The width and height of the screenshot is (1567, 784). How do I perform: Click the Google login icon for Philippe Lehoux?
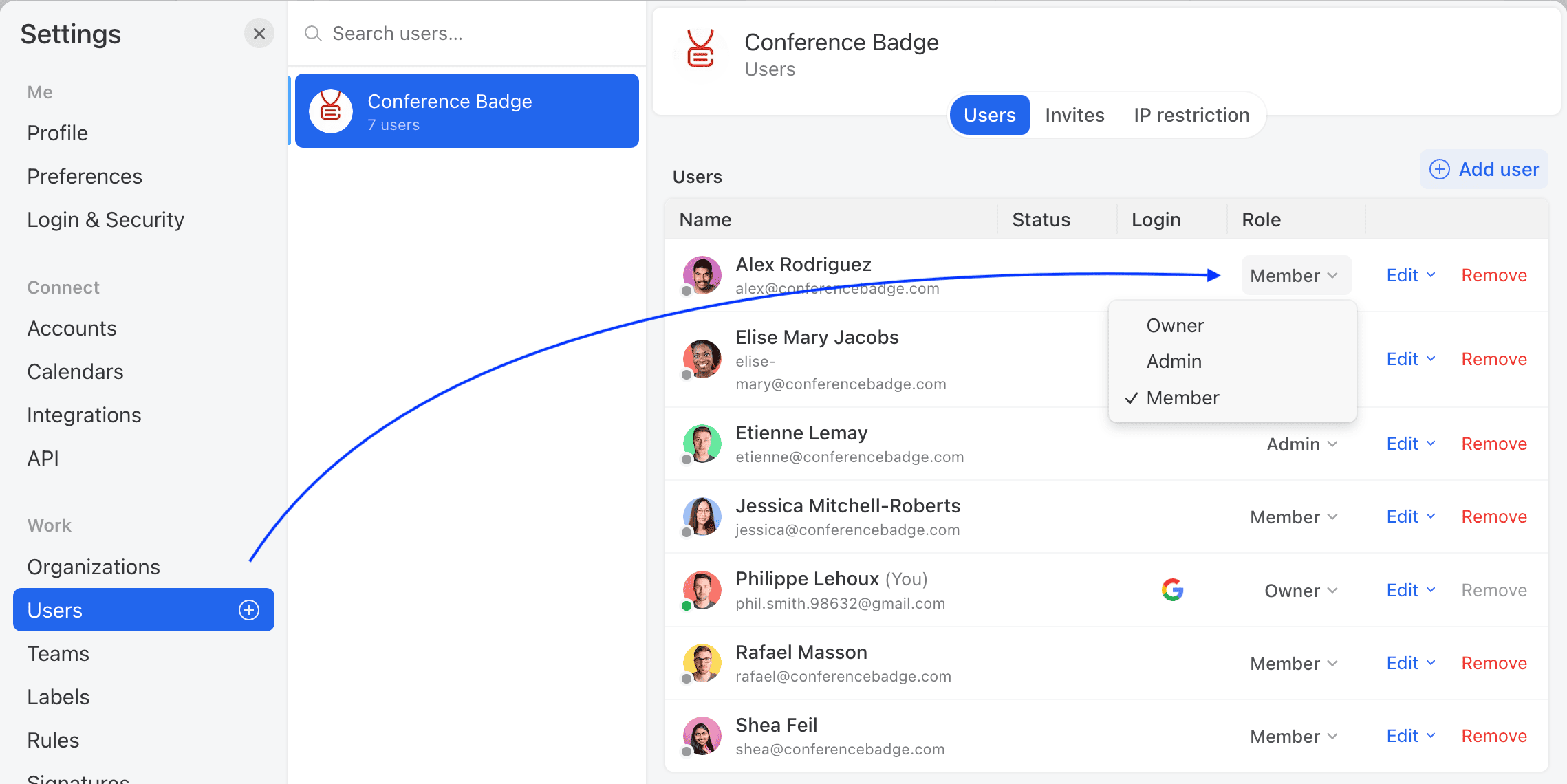[x=1172, y=590]
